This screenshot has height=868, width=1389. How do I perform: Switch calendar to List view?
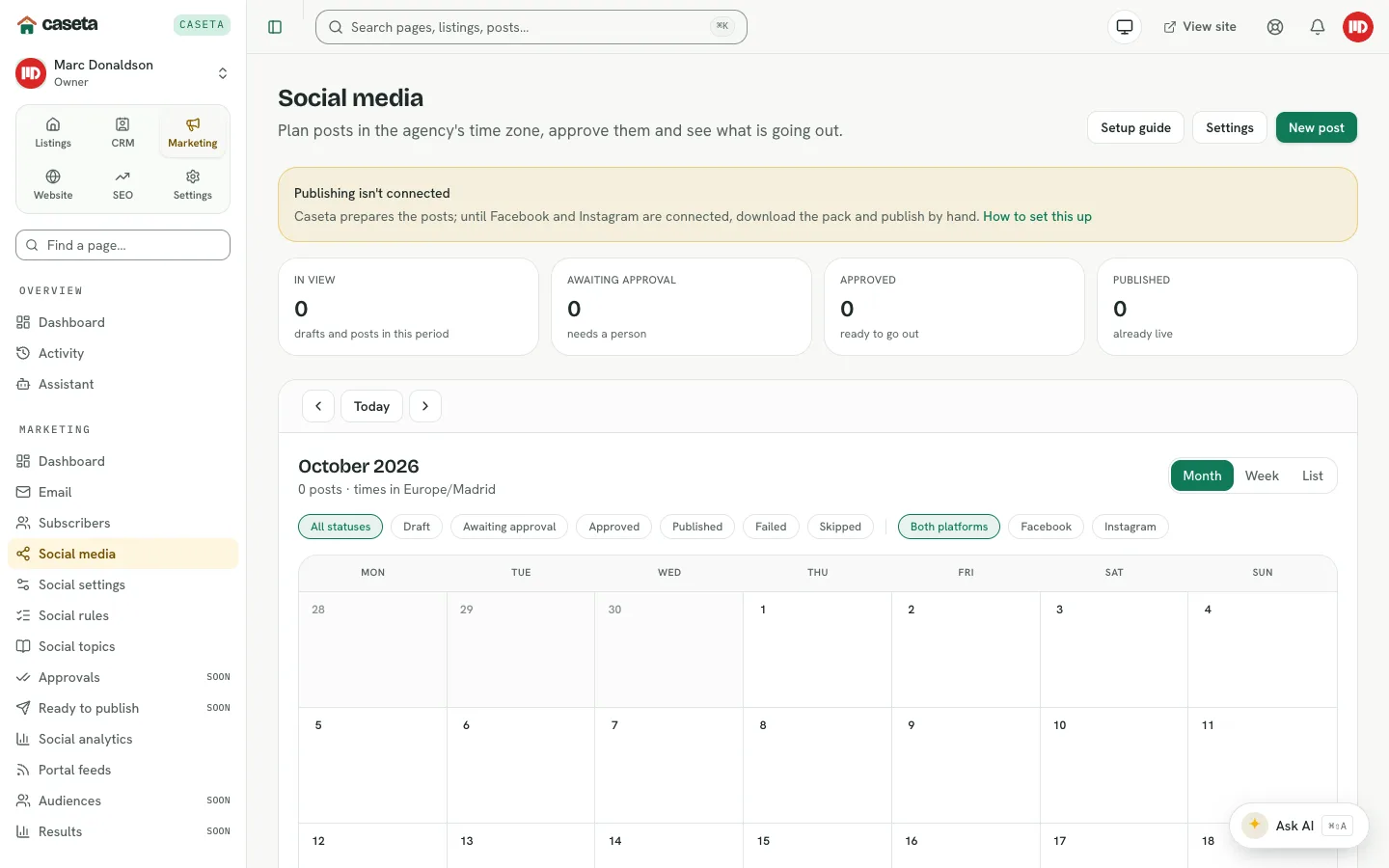pos(1313,475)
